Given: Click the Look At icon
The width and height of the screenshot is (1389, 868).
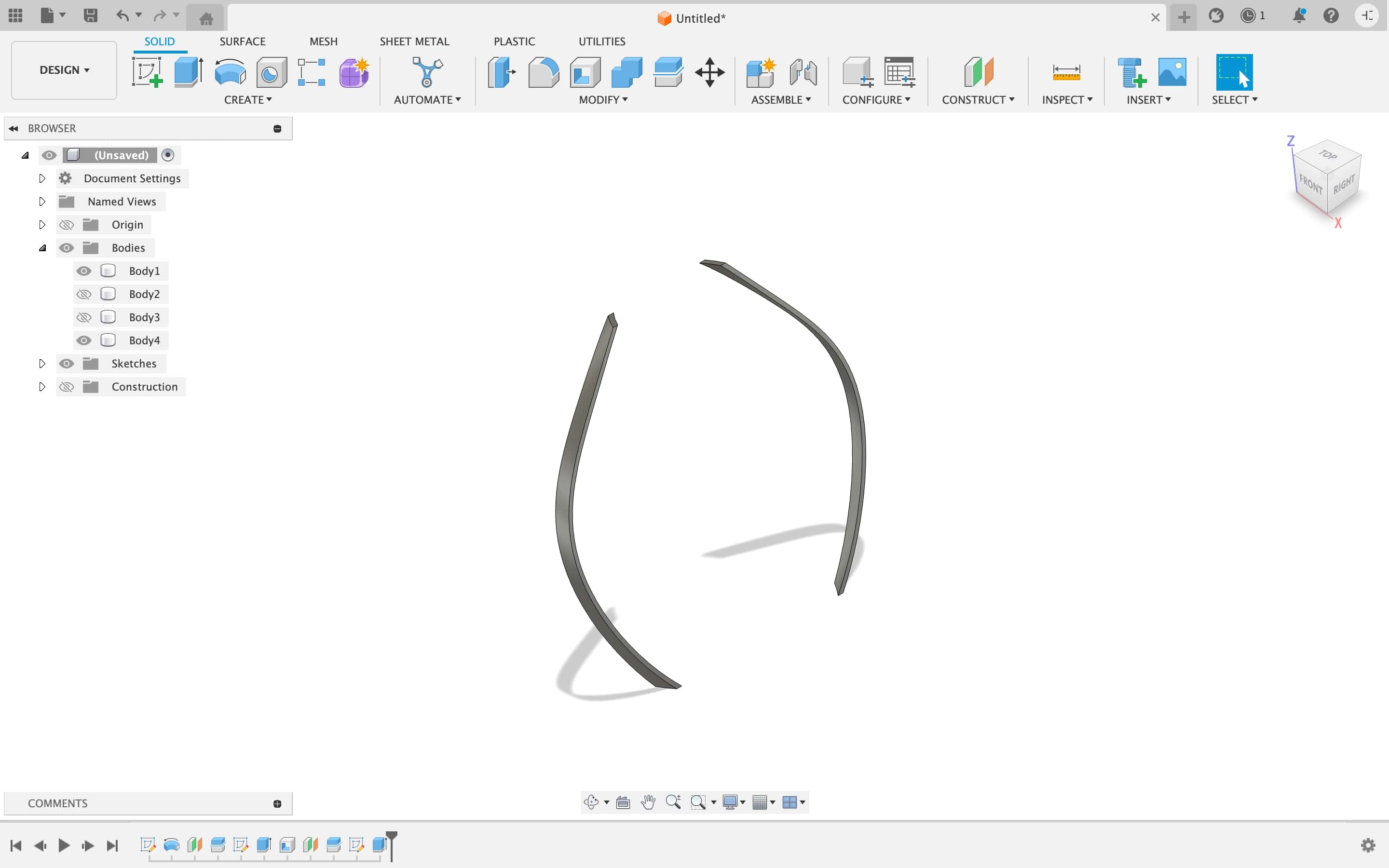Looking at the screenshot, I should [x=623, y=802].
